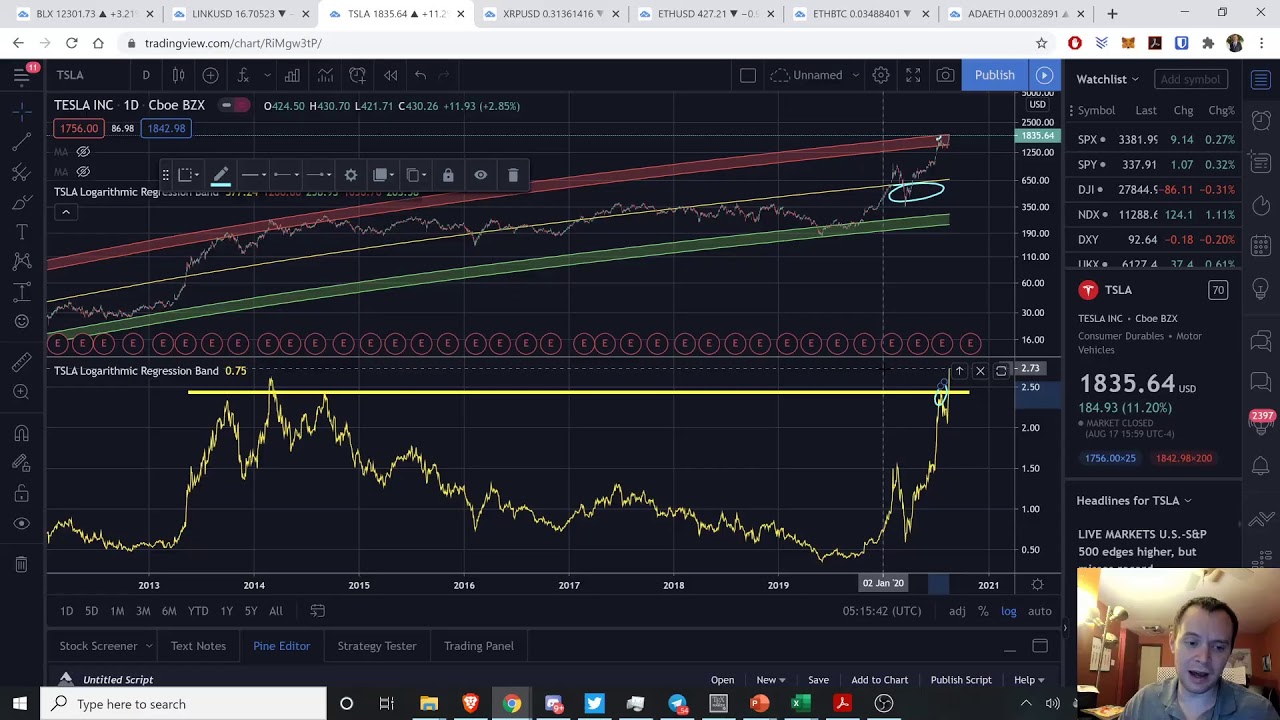
Task: Toggle log scale on price axis
Action: [1008, 611]
